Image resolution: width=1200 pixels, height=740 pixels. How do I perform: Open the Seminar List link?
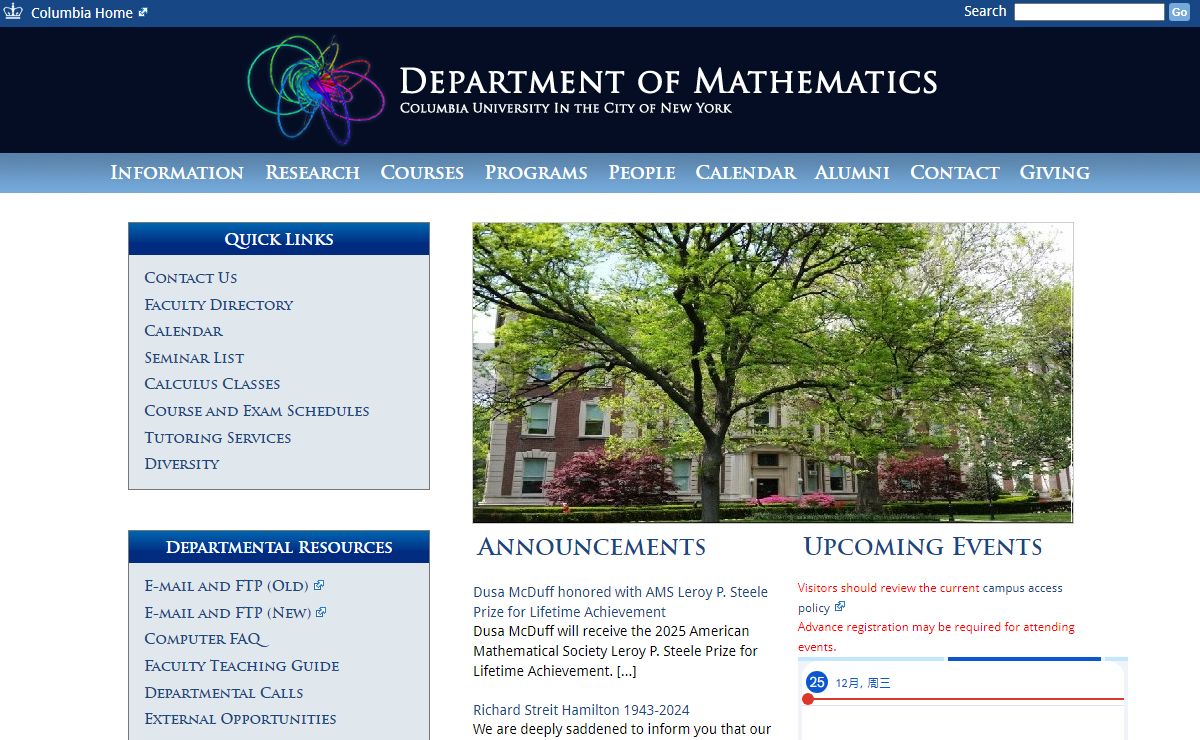pos(194,358)
